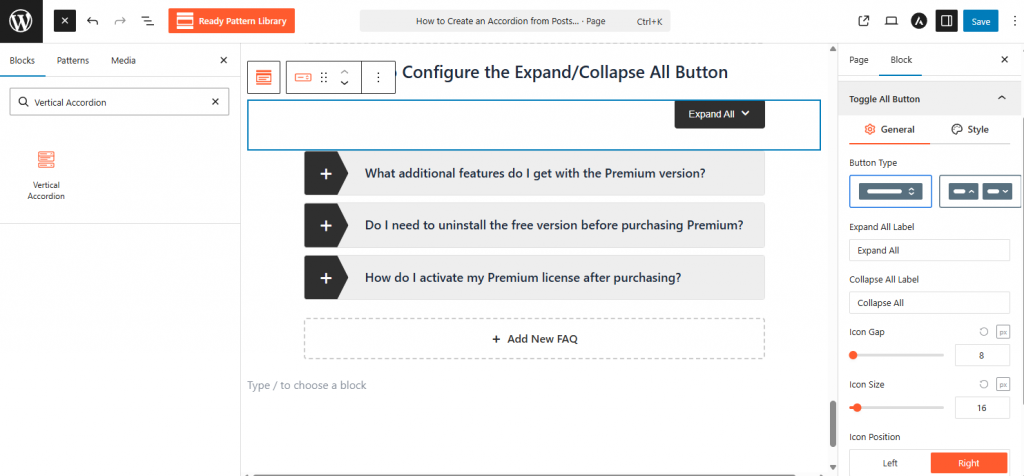The image size is (1024, 476).
Task: Select the dual buttons type option
Action: [x=979, y=191]
